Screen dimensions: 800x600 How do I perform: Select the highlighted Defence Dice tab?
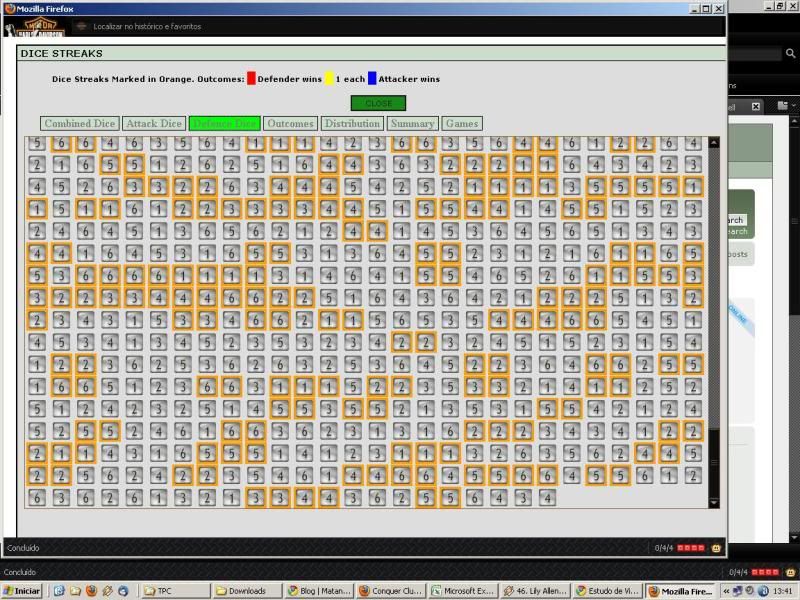pyautogui.click(x=224, y=123)
